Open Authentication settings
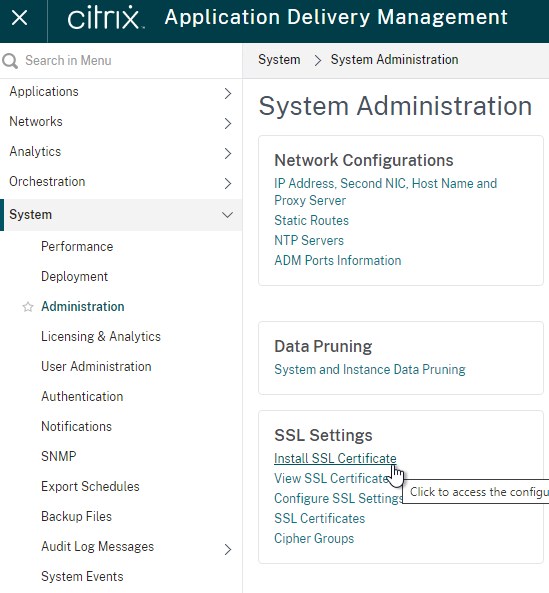Image resolution: width=549 pixels, height=593 pixels. [x=82, y=396]
